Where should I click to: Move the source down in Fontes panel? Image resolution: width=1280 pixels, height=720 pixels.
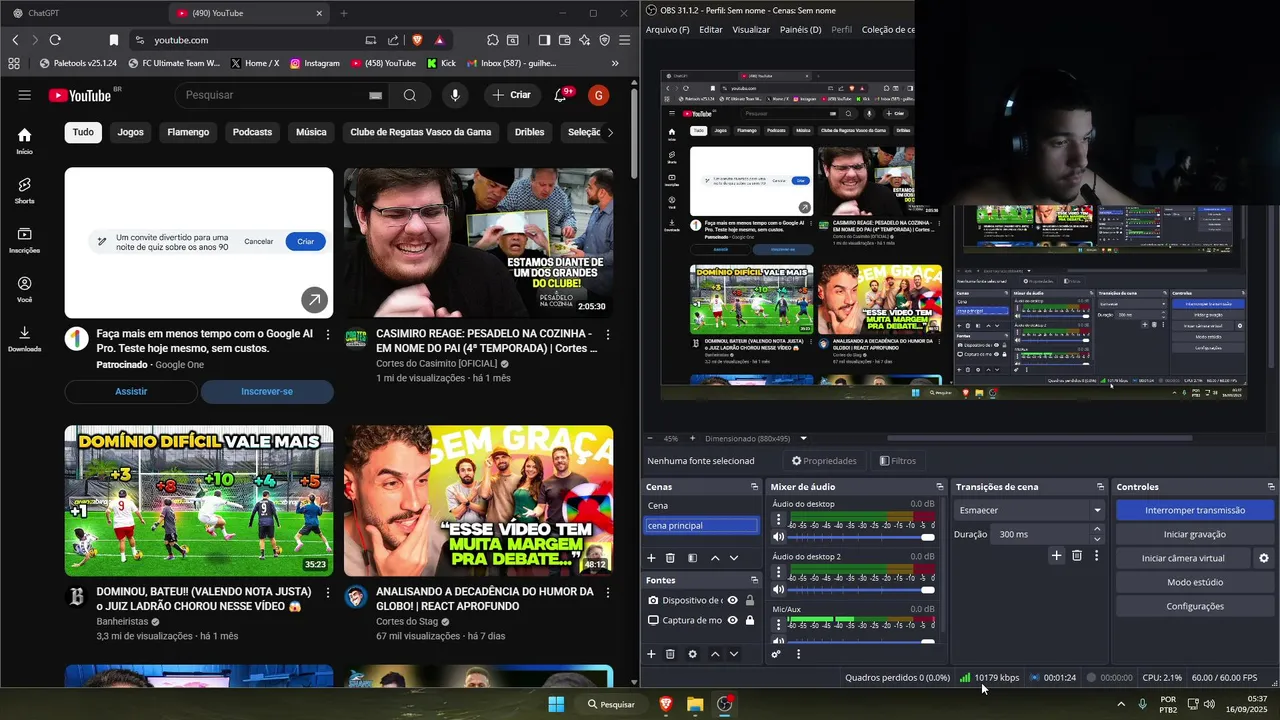coord(733,654)
